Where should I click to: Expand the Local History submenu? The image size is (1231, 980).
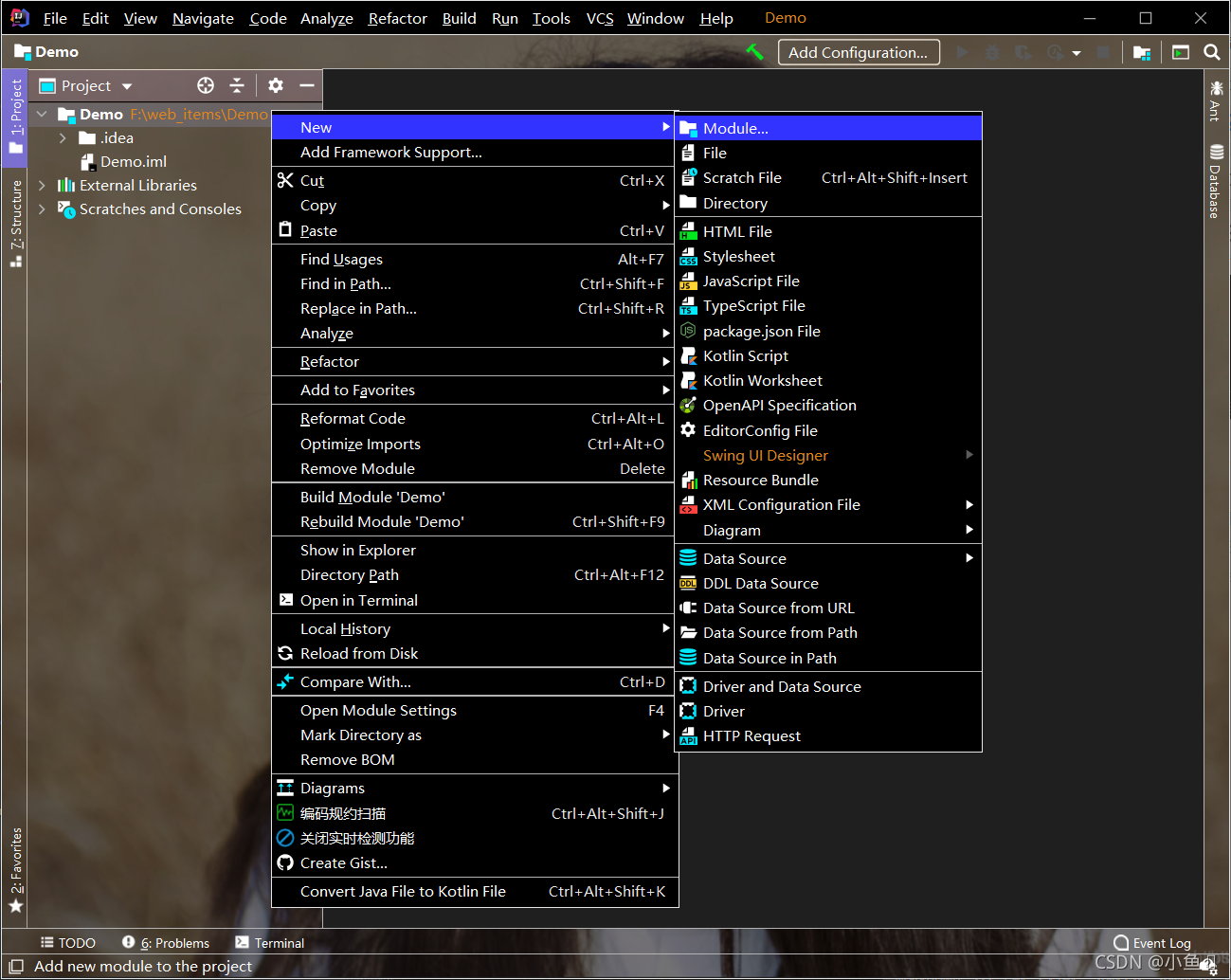(473, 628)
